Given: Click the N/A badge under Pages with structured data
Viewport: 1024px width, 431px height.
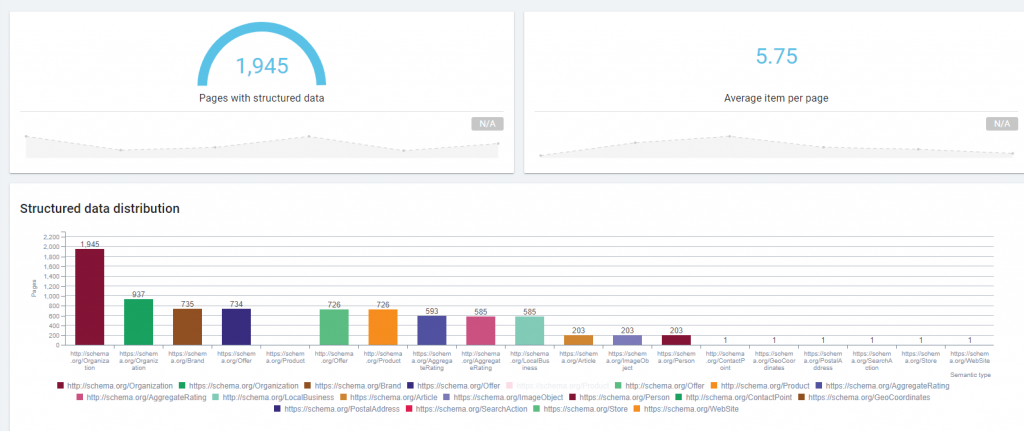Looking at the screenshot, I should pos(487,124).
